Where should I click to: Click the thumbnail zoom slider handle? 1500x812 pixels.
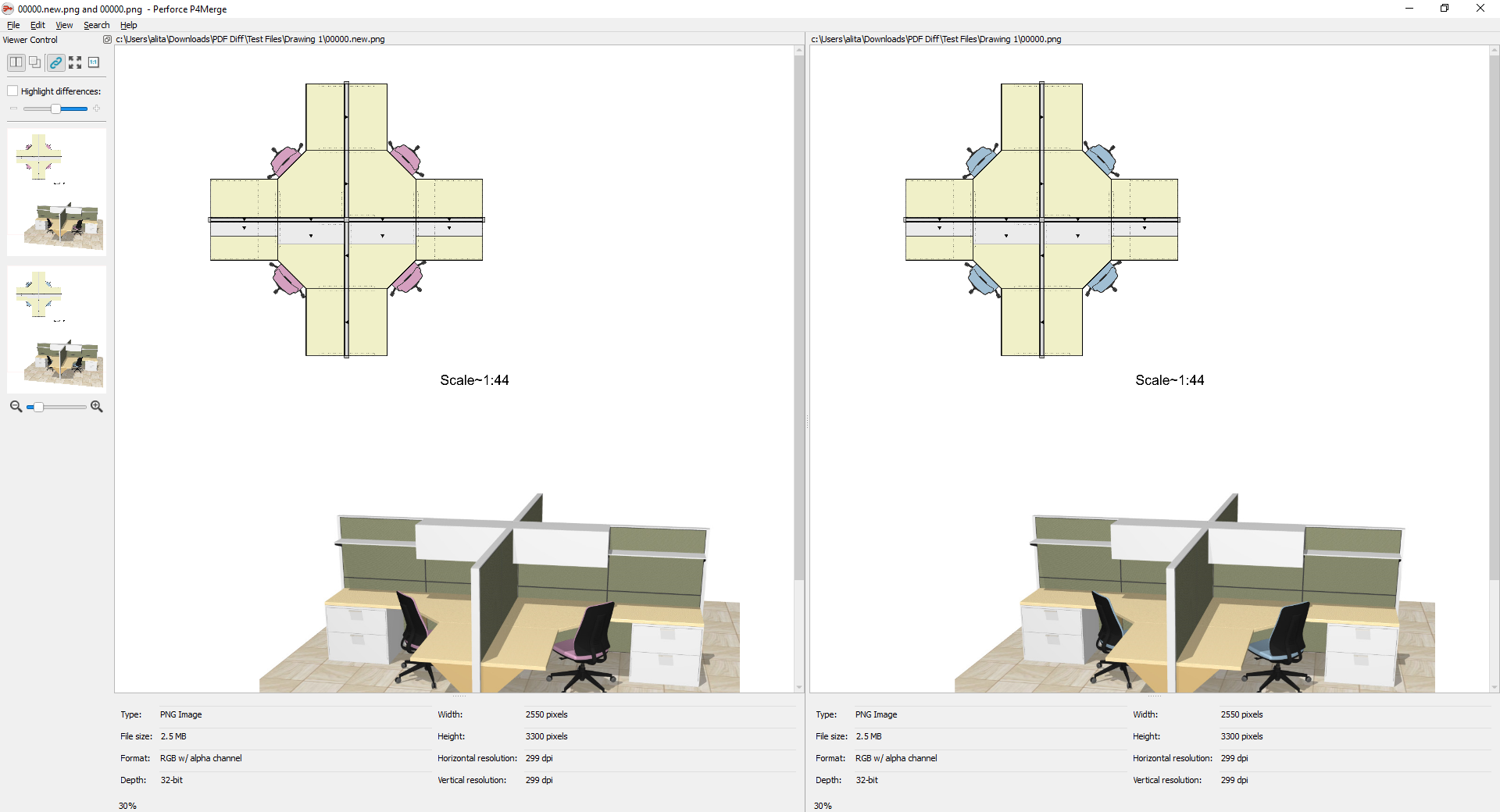38,407
